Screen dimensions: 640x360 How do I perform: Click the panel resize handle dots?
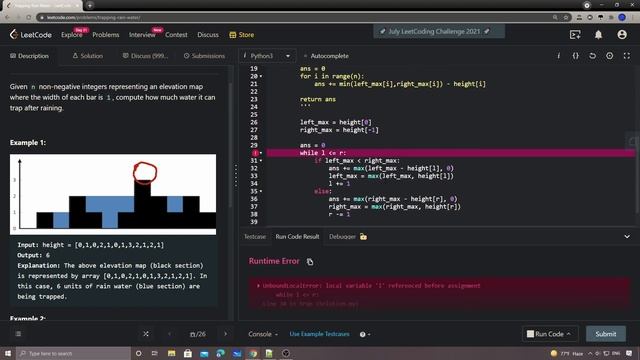coord(236,176)
